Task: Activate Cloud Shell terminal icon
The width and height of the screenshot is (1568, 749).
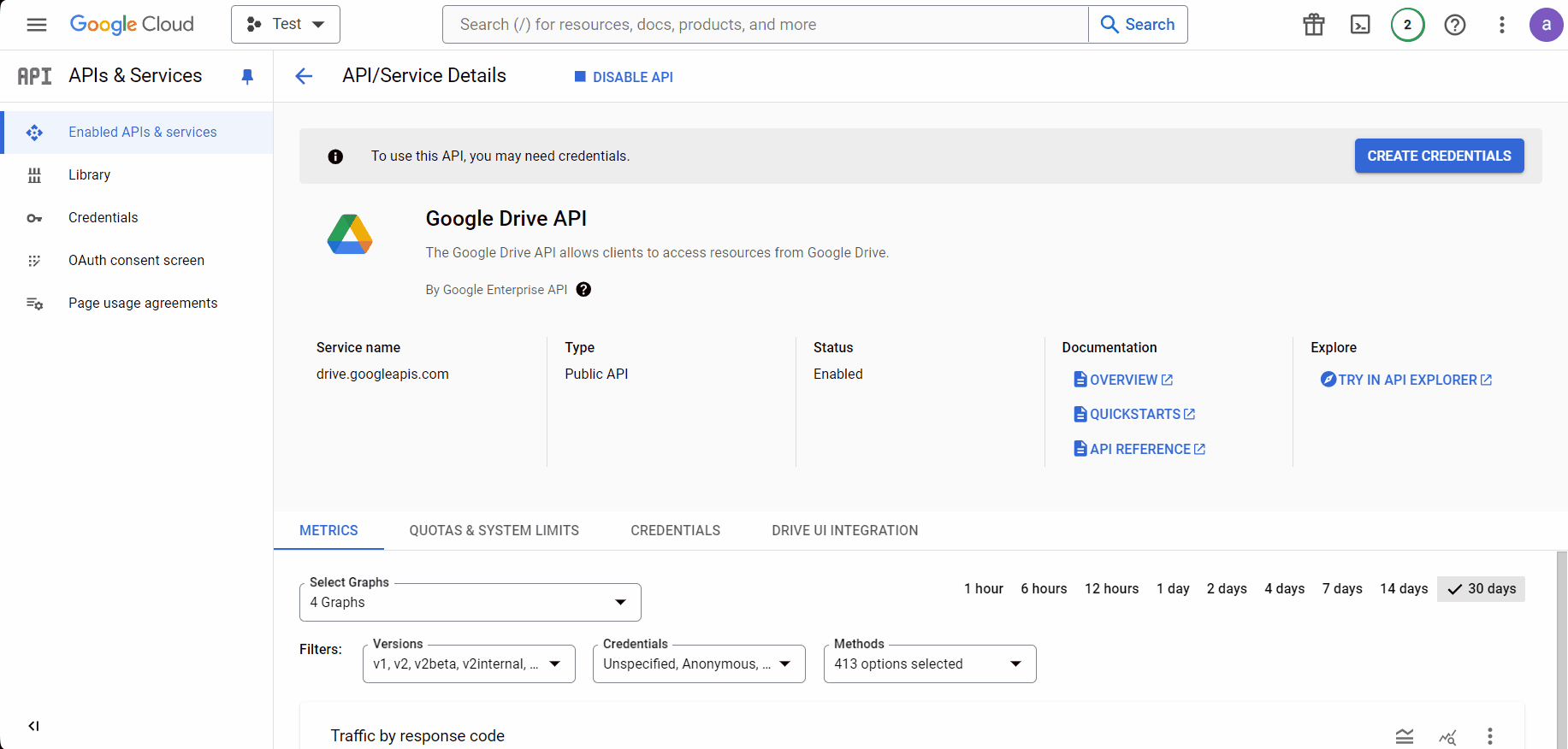Action: click(x=1360, y=25)
